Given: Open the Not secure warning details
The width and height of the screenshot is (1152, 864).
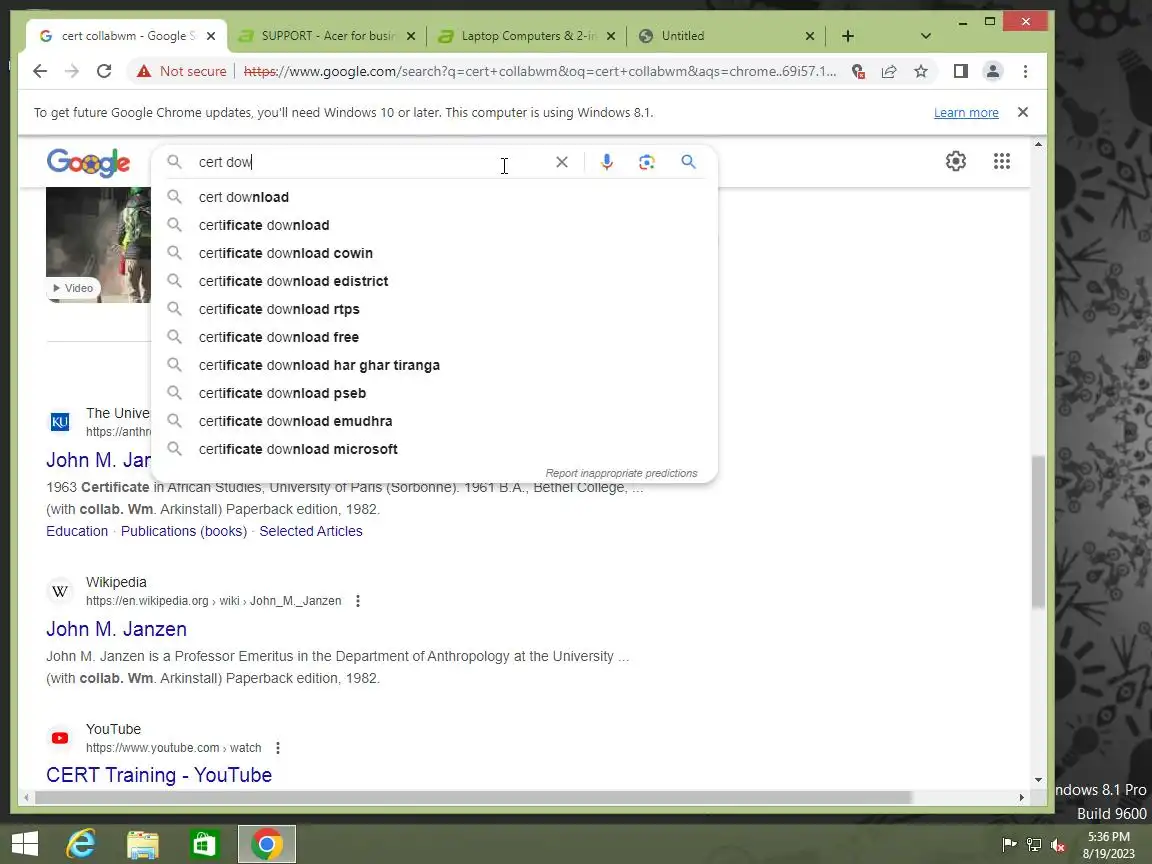Looking at the screenshot, I should pos(181,71).
